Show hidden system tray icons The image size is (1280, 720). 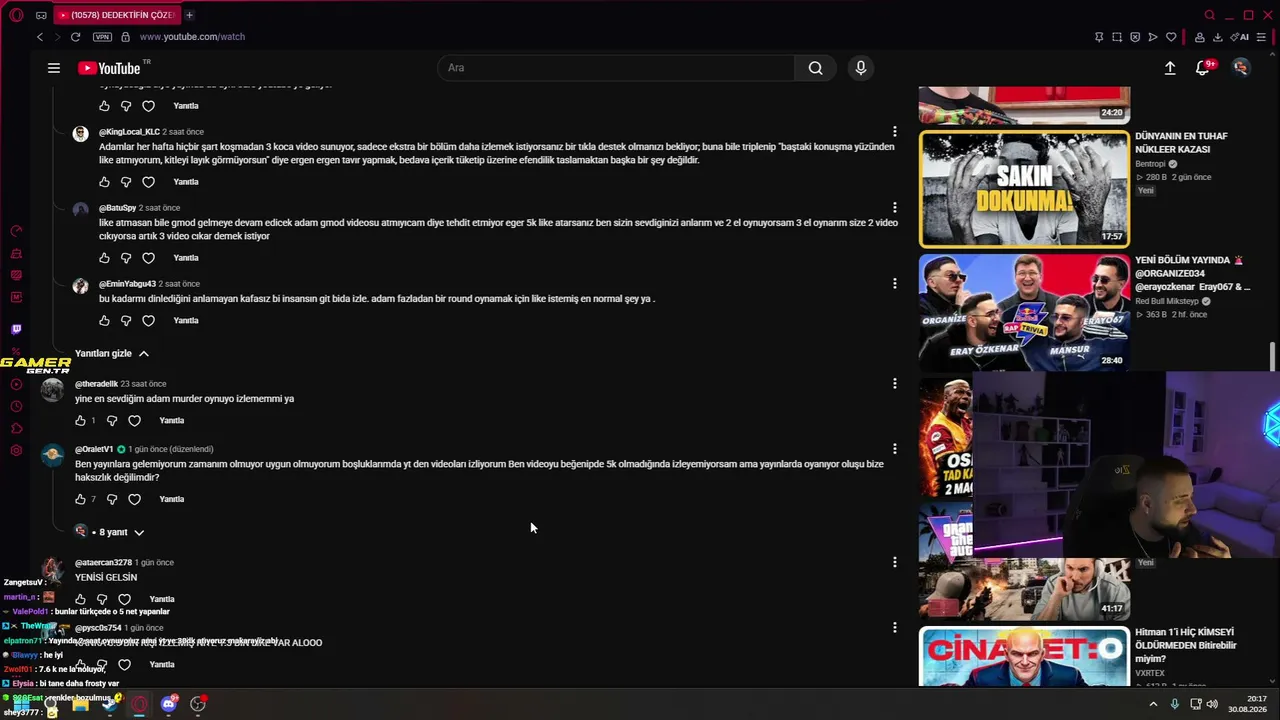[x=1153, y=704]
